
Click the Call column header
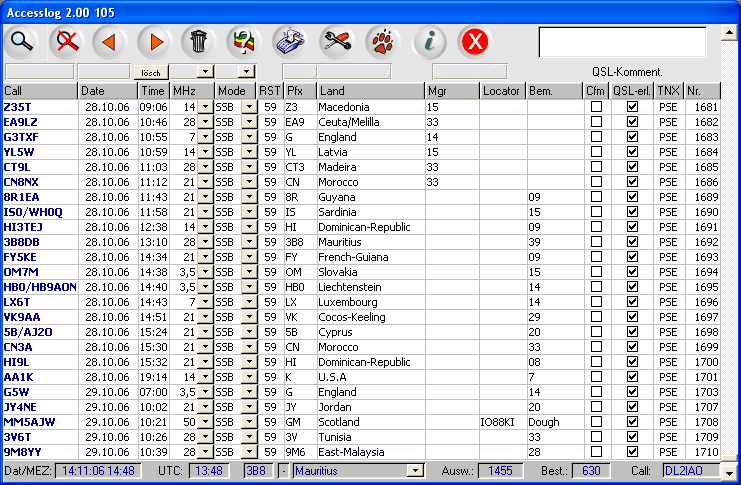click(x=40, y=91)
